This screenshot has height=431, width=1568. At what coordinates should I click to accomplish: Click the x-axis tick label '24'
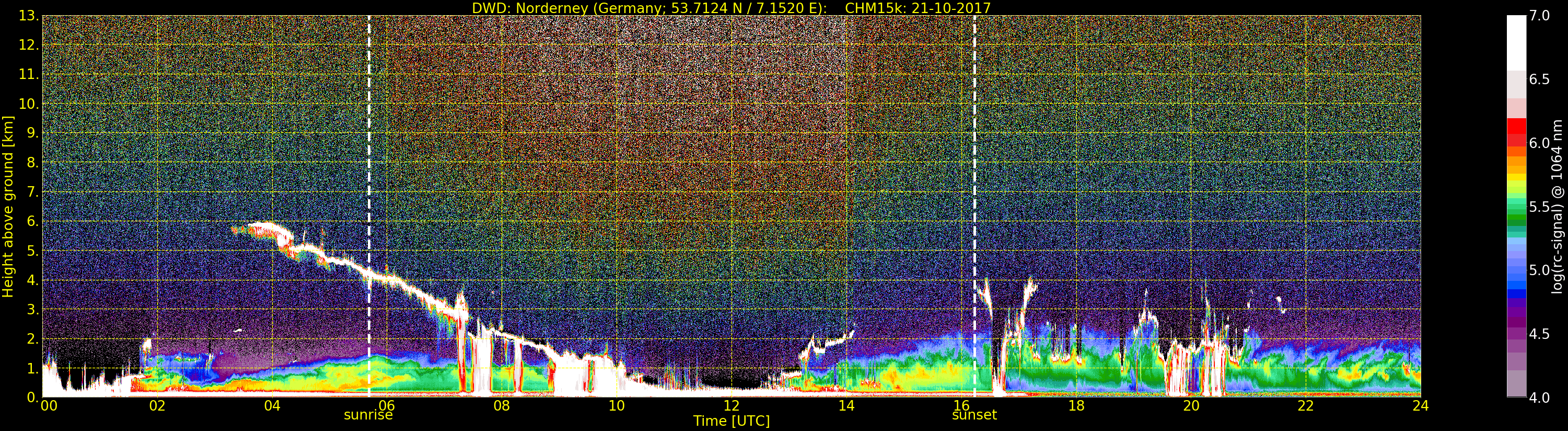click(1420, 406)
